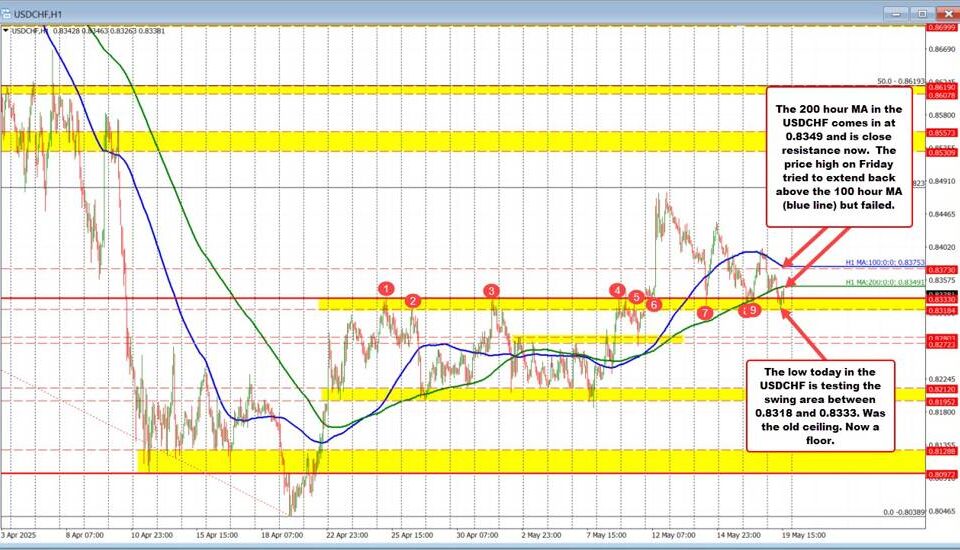The width and height of the screenshot is (960, 550).
Task: Click the '30 Apr 07:00' time axis label
Action: tap(478, 535)
